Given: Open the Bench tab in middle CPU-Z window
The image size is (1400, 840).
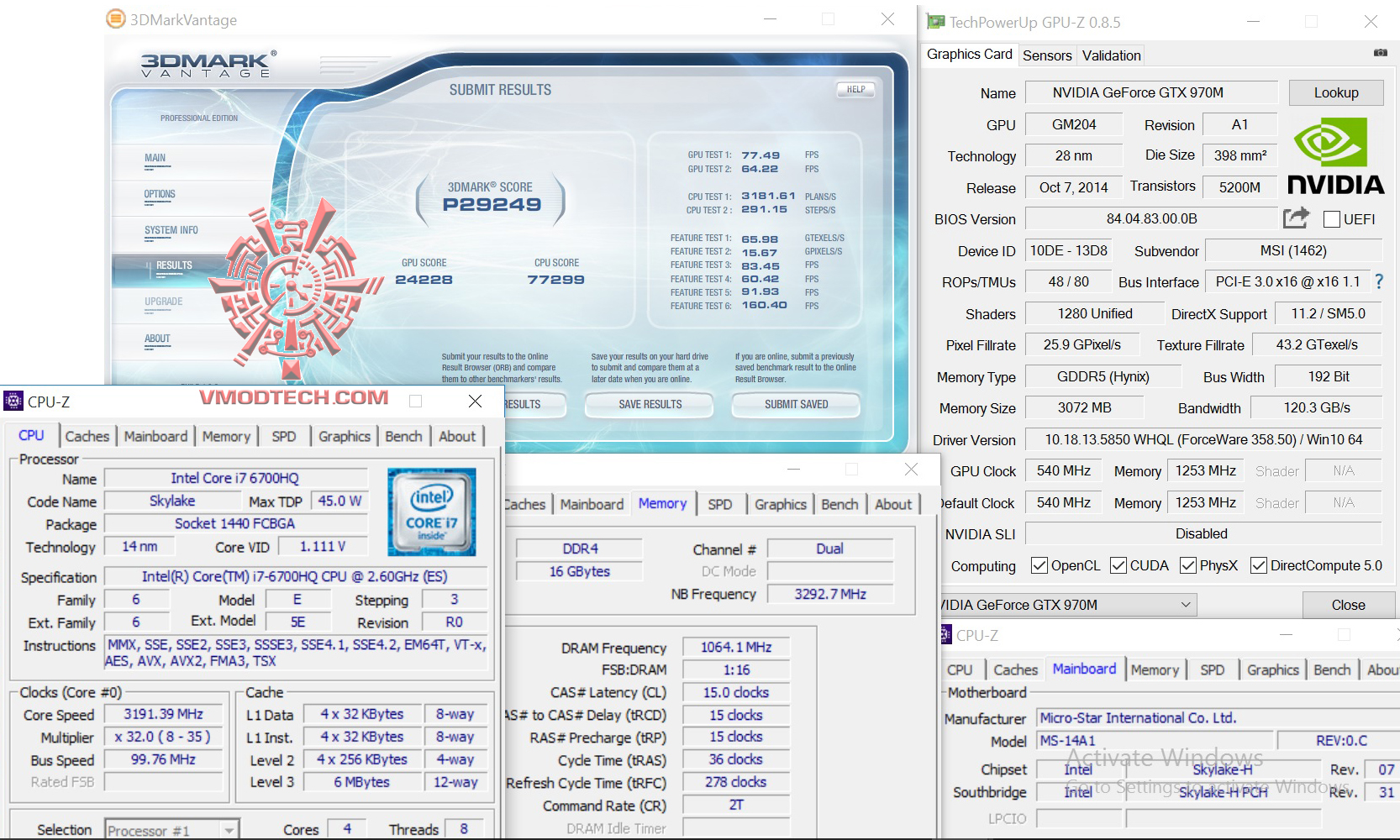Looking at the screenshot, I should click(x=839, y=504).
